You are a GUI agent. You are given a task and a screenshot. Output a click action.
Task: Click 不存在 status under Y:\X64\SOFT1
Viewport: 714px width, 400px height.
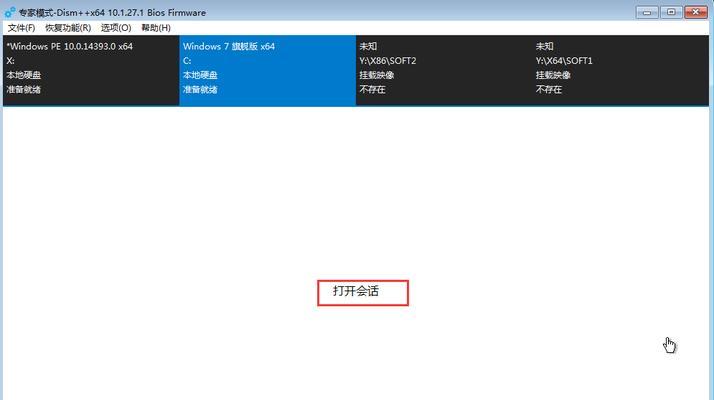549,89
